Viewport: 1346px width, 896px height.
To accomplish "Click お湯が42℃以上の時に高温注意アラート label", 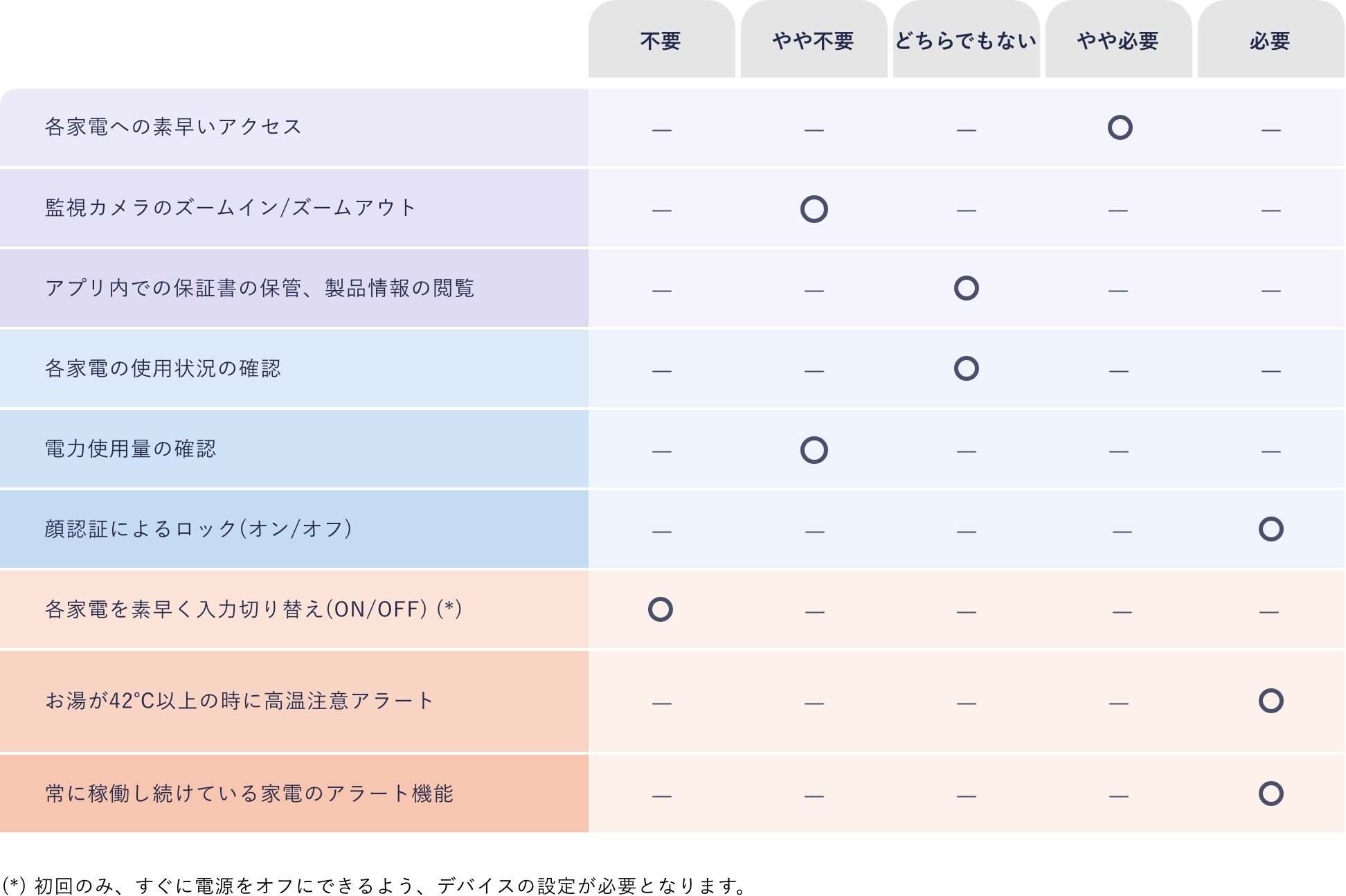I will coord(239,701).
